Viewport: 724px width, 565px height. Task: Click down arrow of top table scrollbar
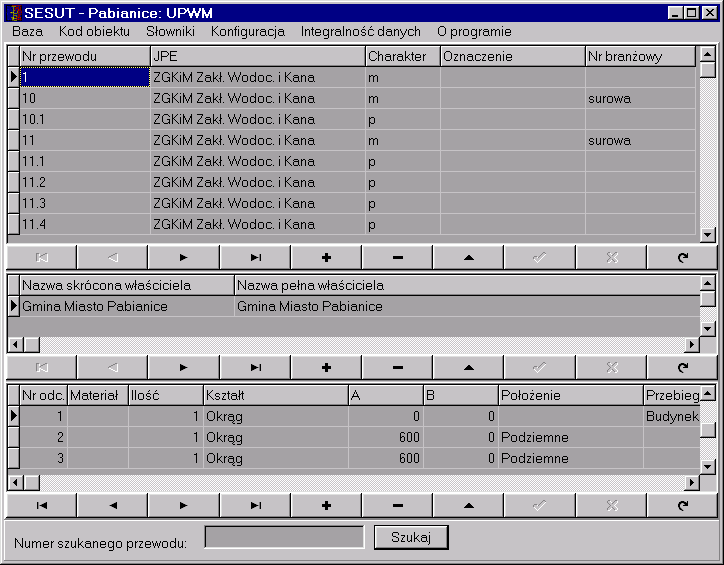click(x=708, y=235)
